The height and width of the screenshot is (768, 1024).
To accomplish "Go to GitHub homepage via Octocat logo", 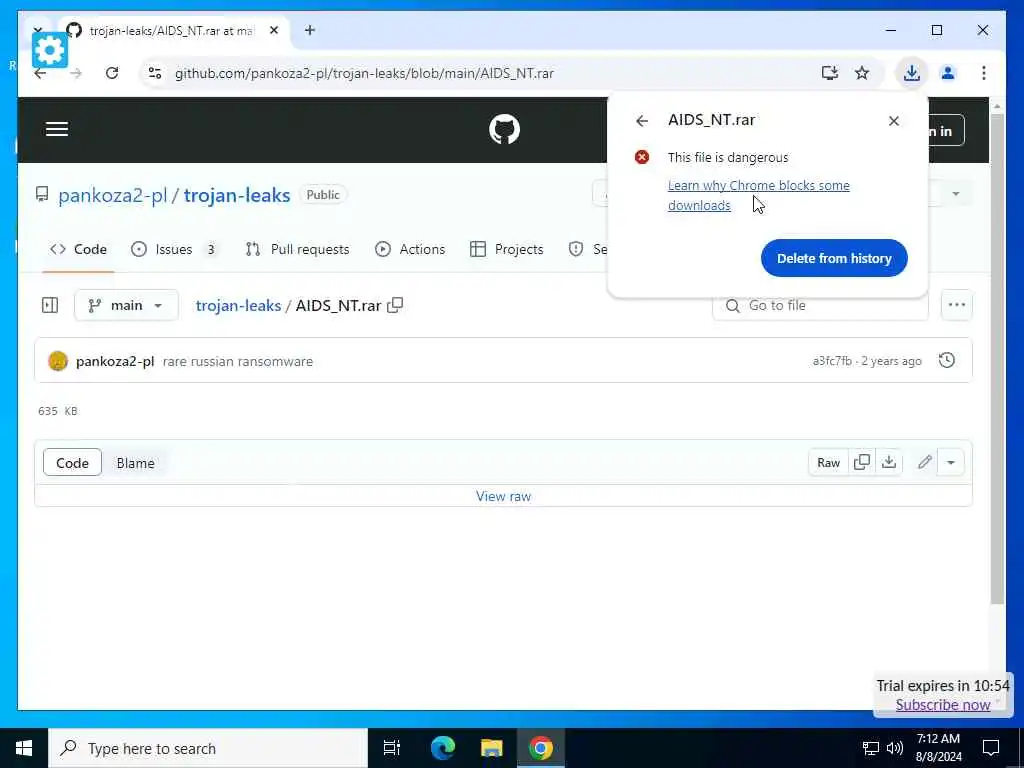I will coord(504,129).
